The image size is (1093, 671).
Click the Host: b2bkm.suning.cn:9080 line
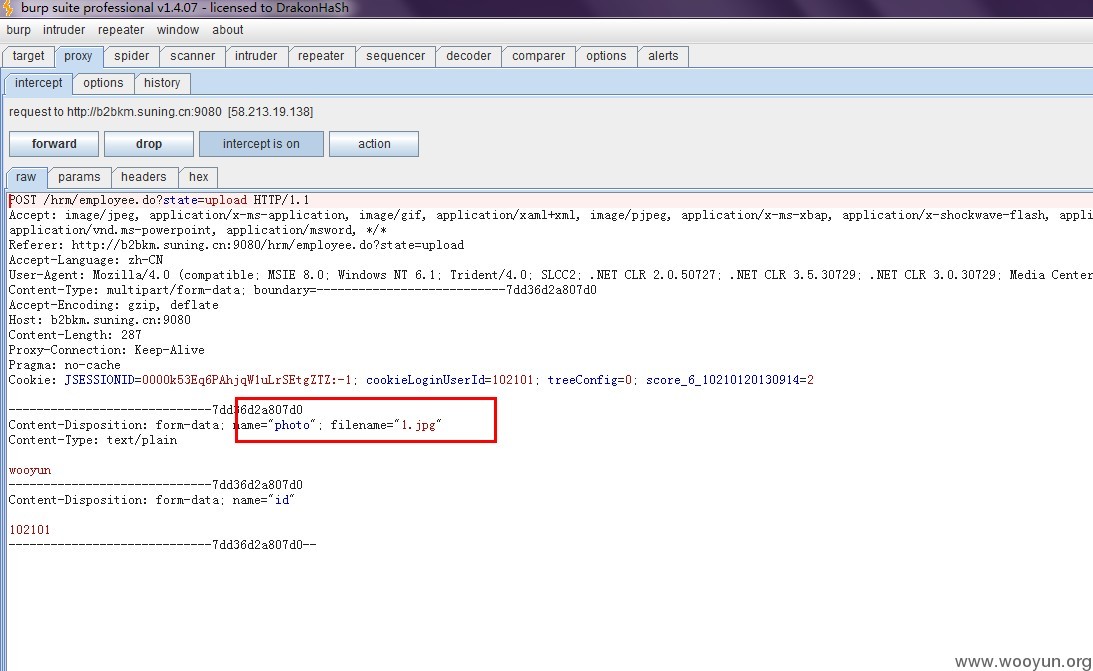100,320
